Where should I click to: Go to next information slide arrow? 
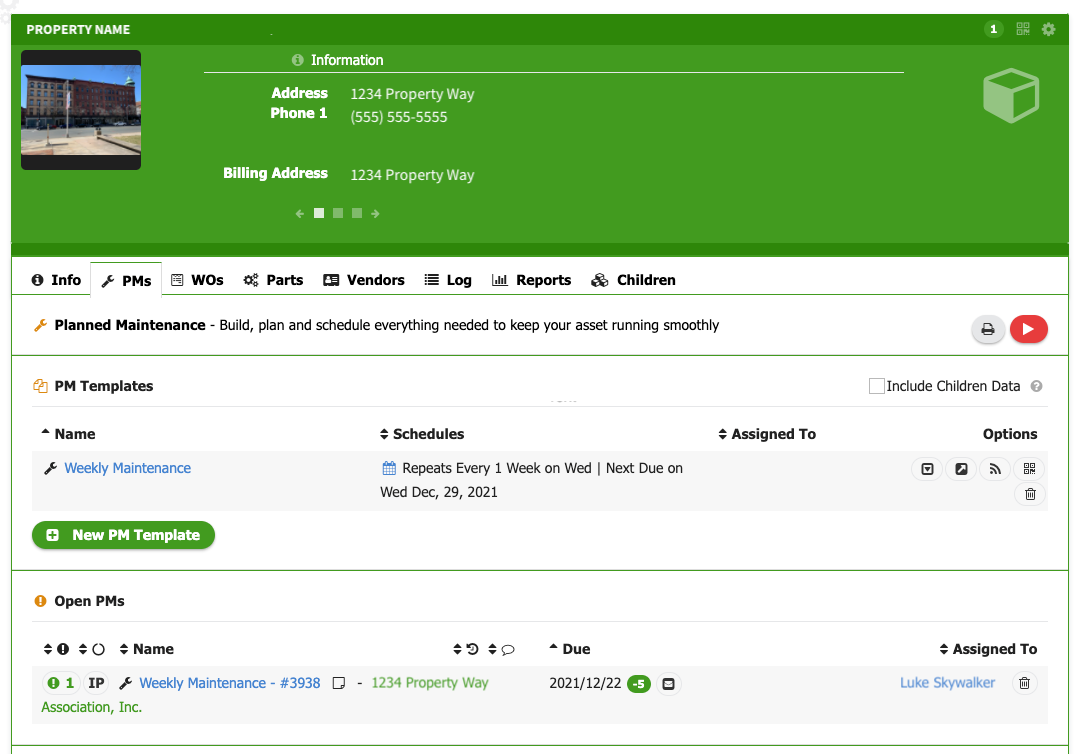pyautogui.click(x=375, y=213)
